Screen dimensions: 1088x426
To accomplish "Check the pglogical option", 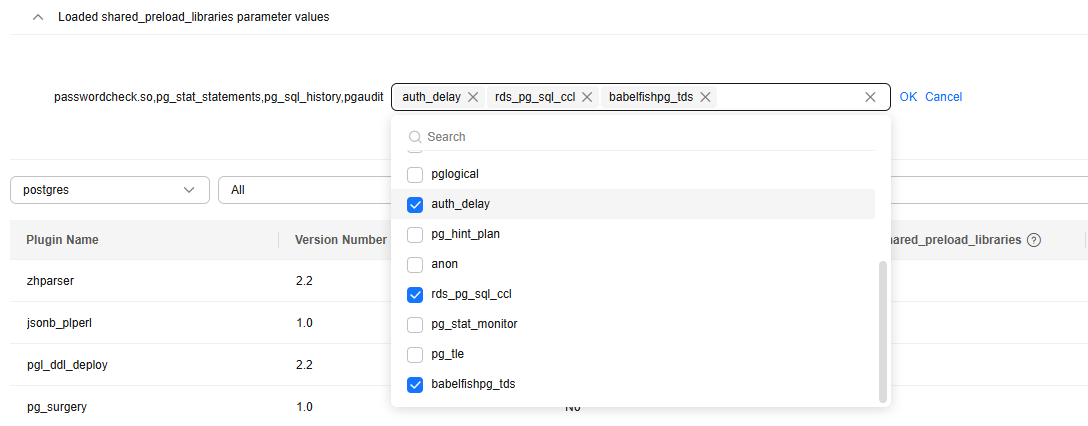I will pyautogui.click(x=415, y=174).
